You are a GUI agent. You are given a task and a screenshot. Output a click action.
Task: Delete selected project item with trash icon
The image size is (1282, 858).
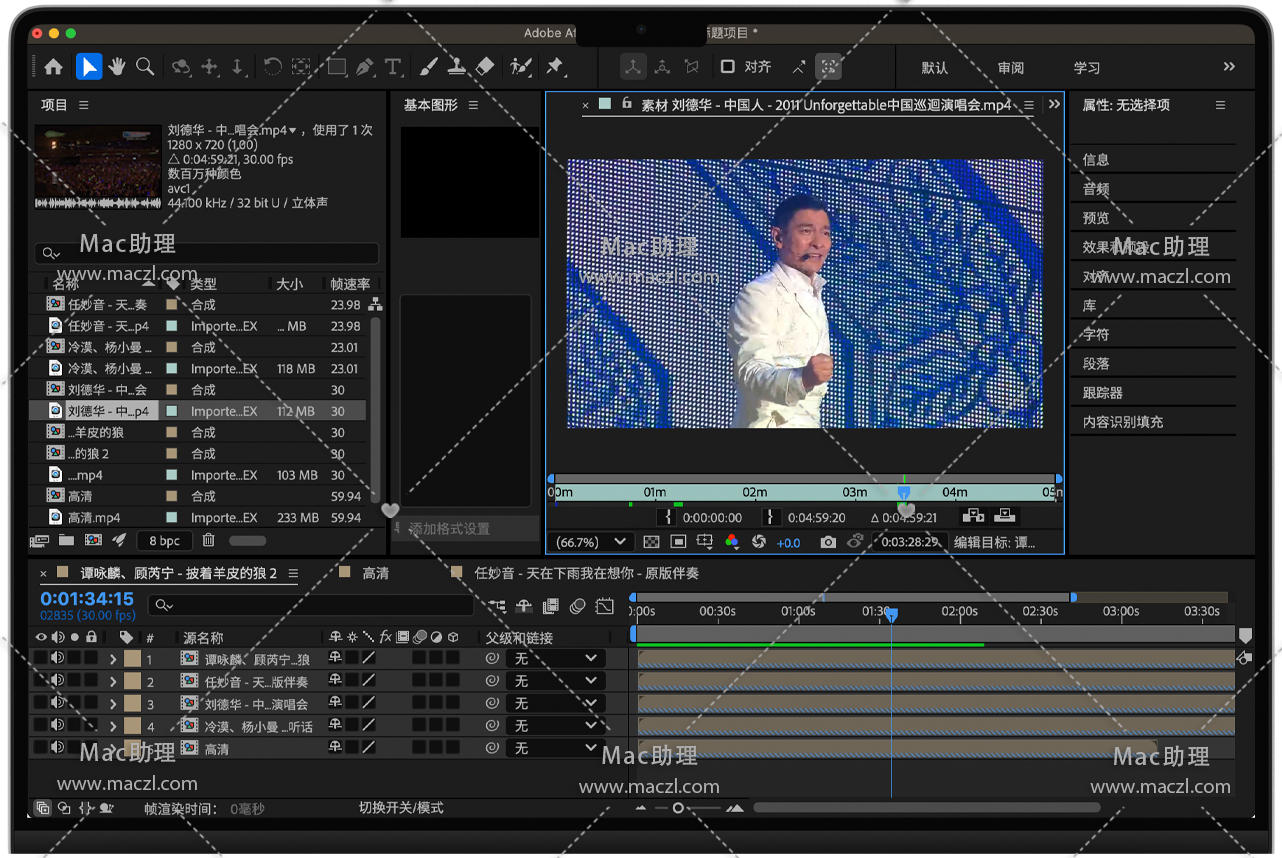(x=208, y=541)
